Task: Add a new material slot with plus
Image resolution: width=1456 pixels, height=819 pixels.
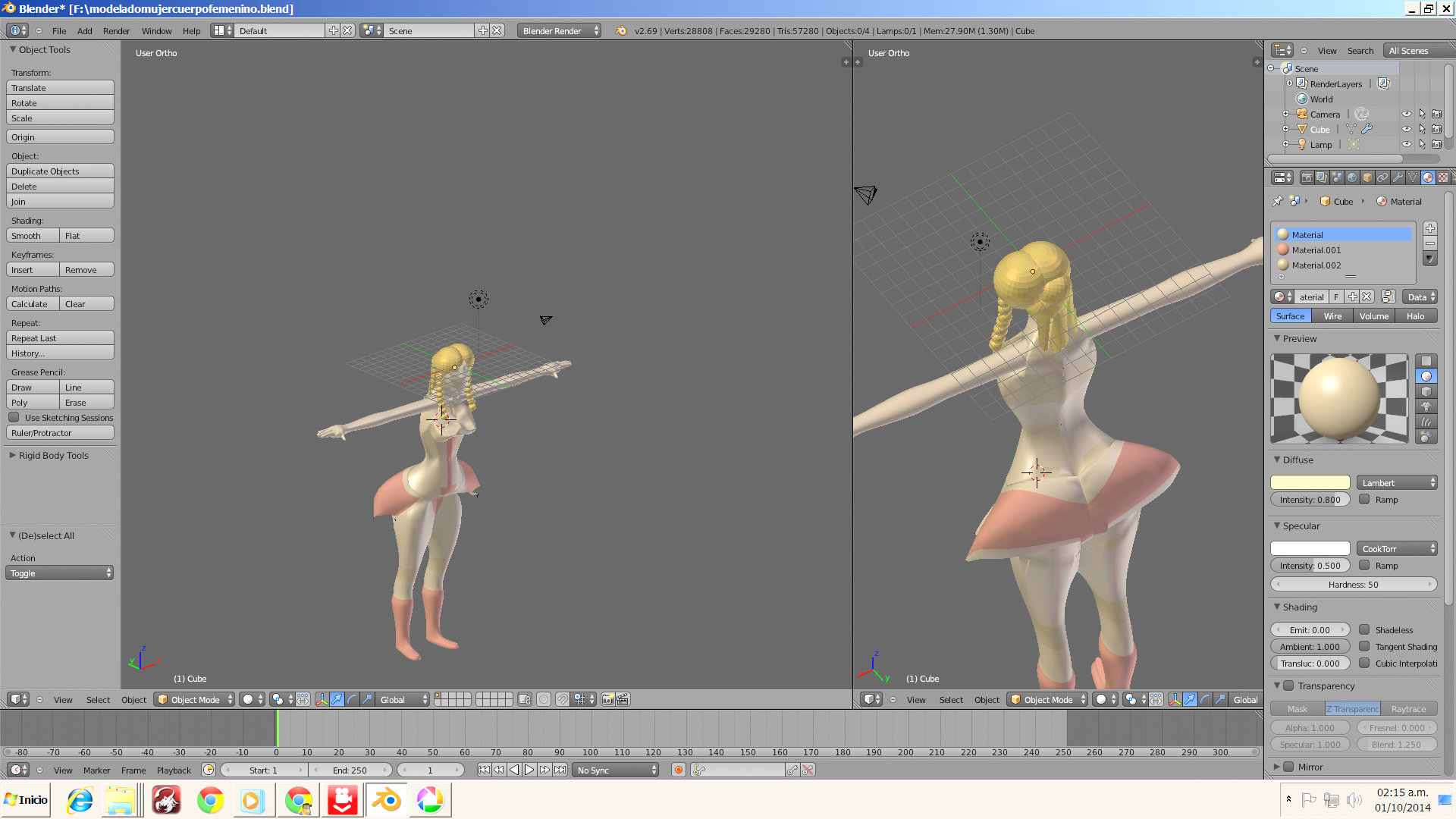Action: [1429, 228]
